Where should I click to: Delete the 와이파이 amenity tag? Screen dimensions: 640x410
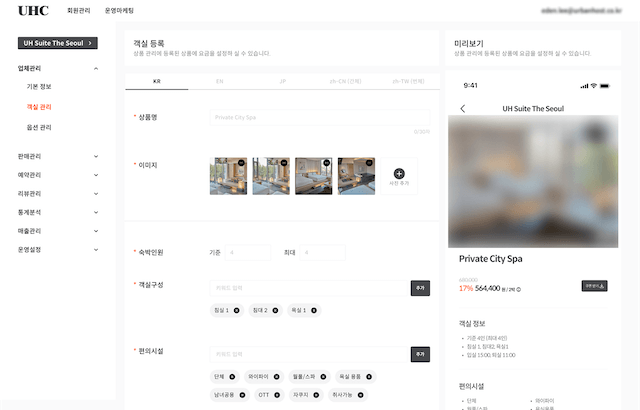click(x=277, y=376)
